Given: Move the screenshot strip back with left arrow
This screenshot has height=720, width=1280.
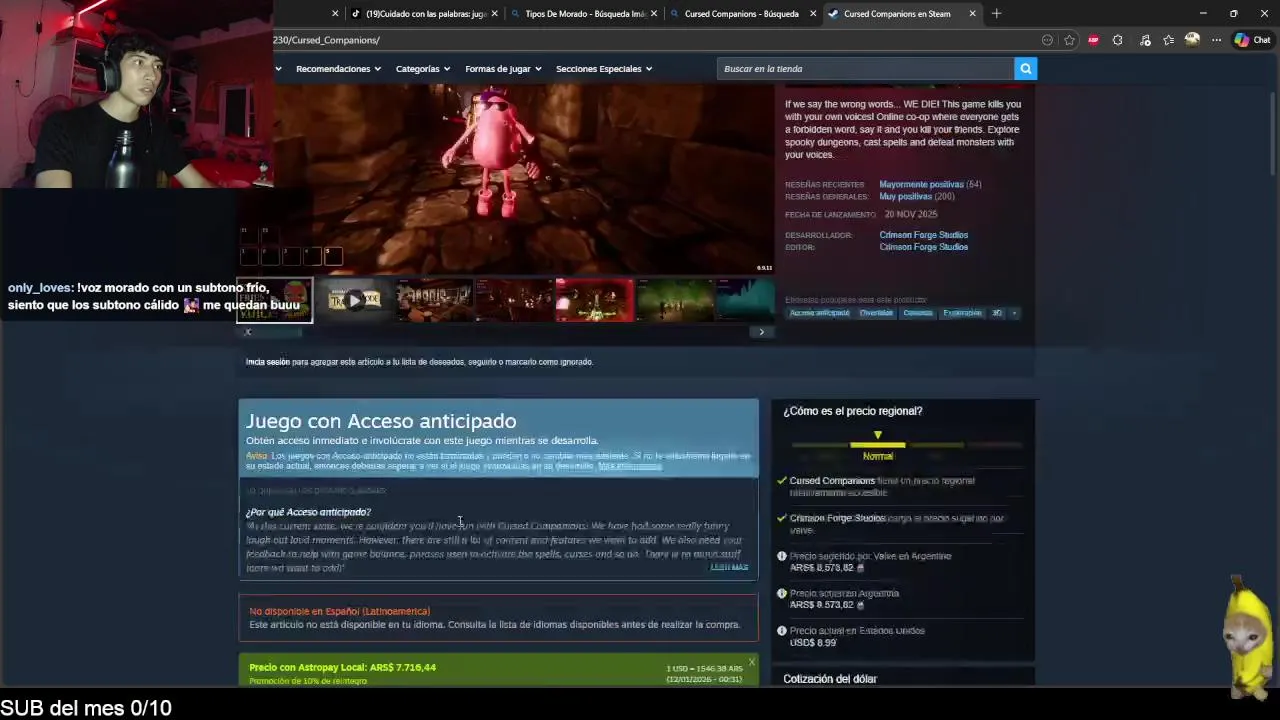Looking at the screenshot, I should point(247,332).
